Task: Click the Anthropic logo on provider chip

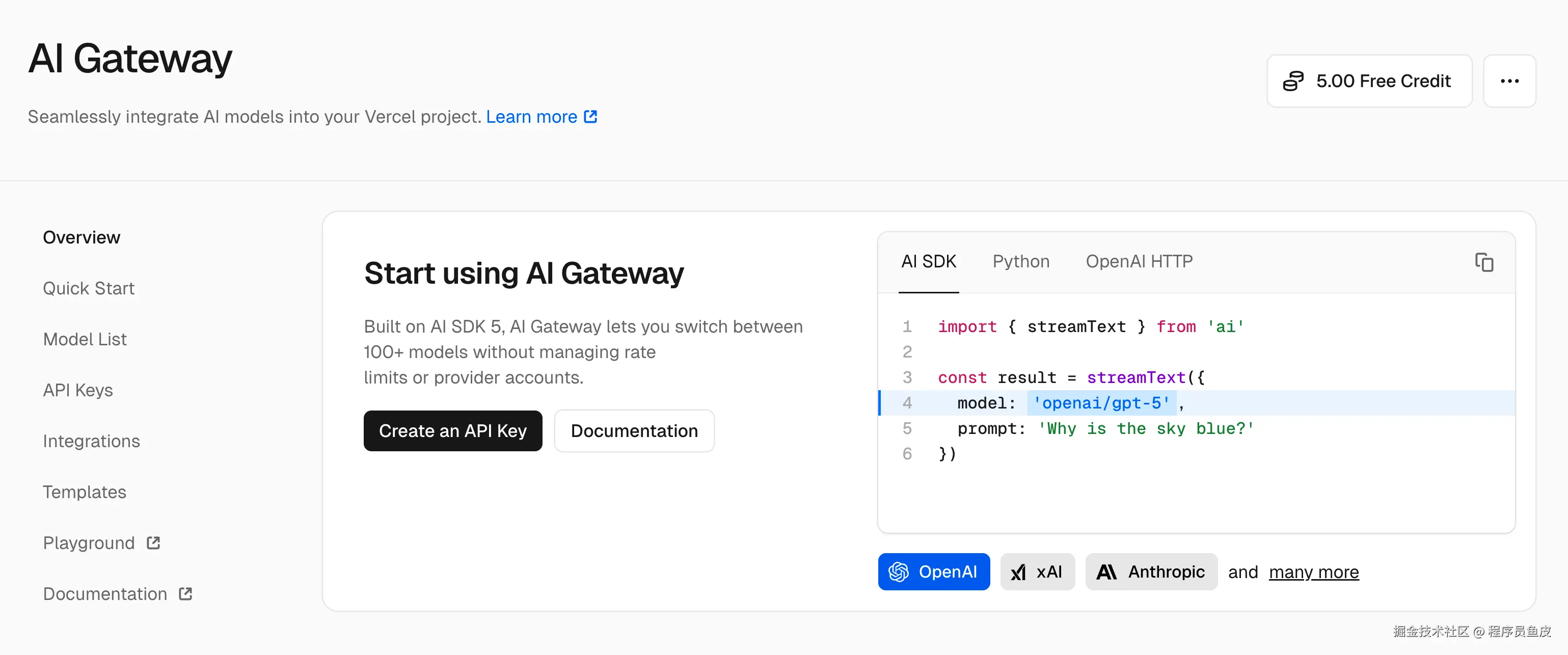Action: point(1106,571)
